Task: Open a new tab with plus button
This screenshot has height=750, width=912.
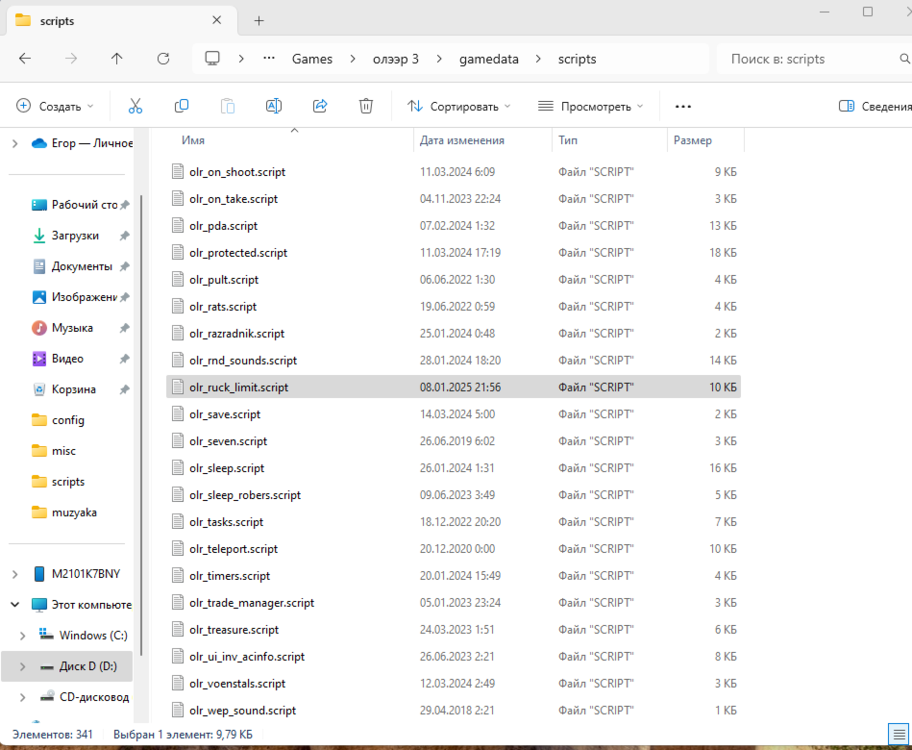Action: [259, 20]
